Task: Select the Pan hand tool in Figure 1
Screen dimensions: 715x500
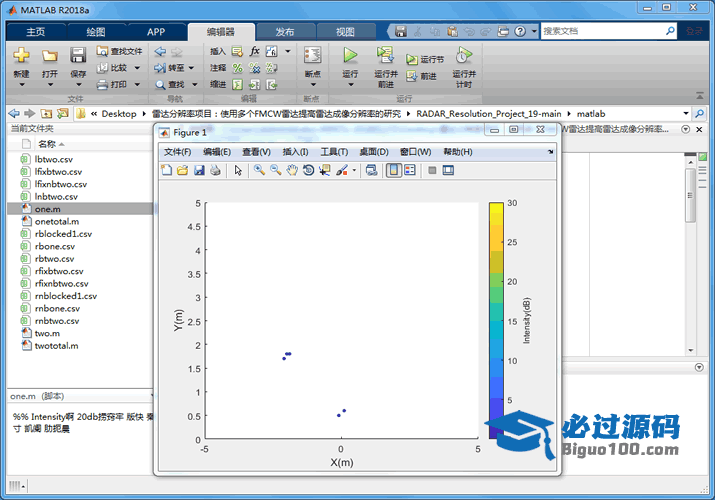Action: (292, 170)
